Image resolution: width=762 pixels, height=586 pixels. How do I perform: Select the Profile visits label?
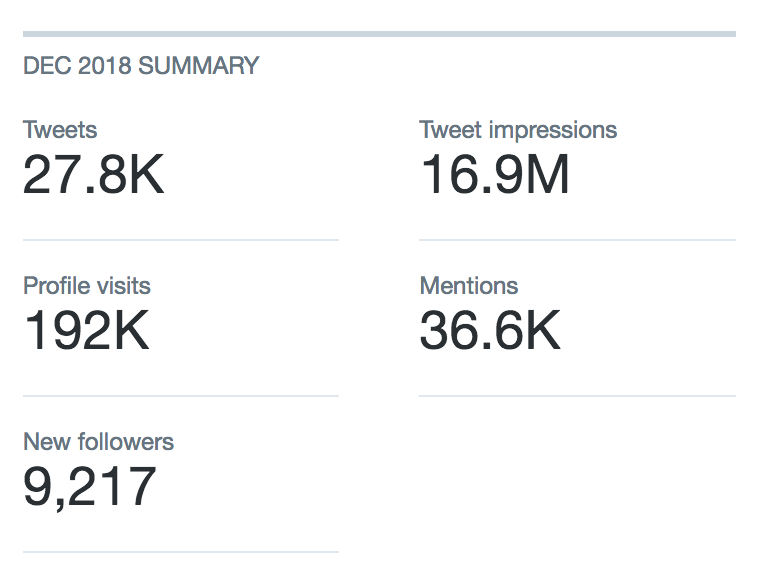pyautogui.click(x=87, y=286)
